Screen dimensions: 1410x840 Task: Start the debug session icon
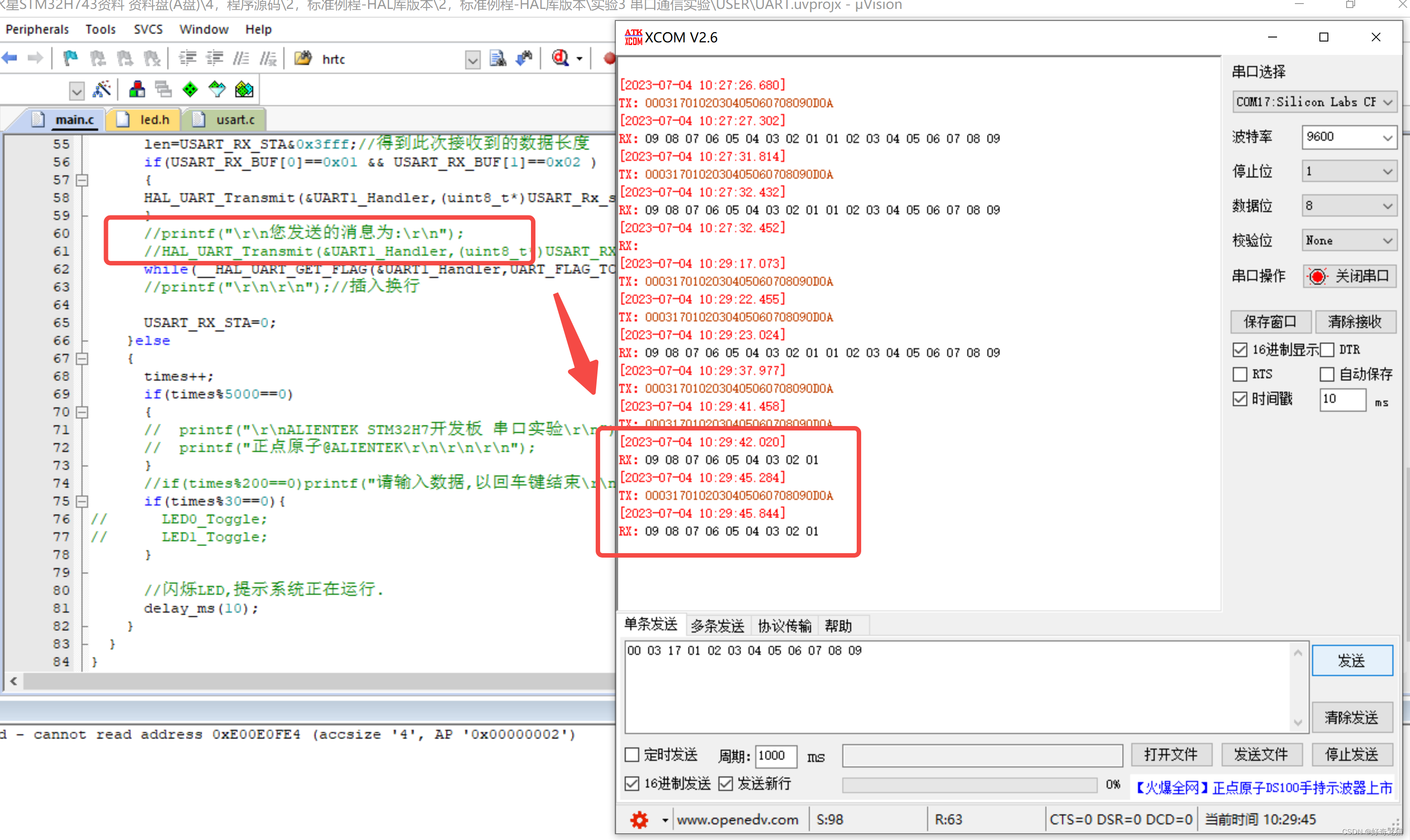click(x=560, y=58)
